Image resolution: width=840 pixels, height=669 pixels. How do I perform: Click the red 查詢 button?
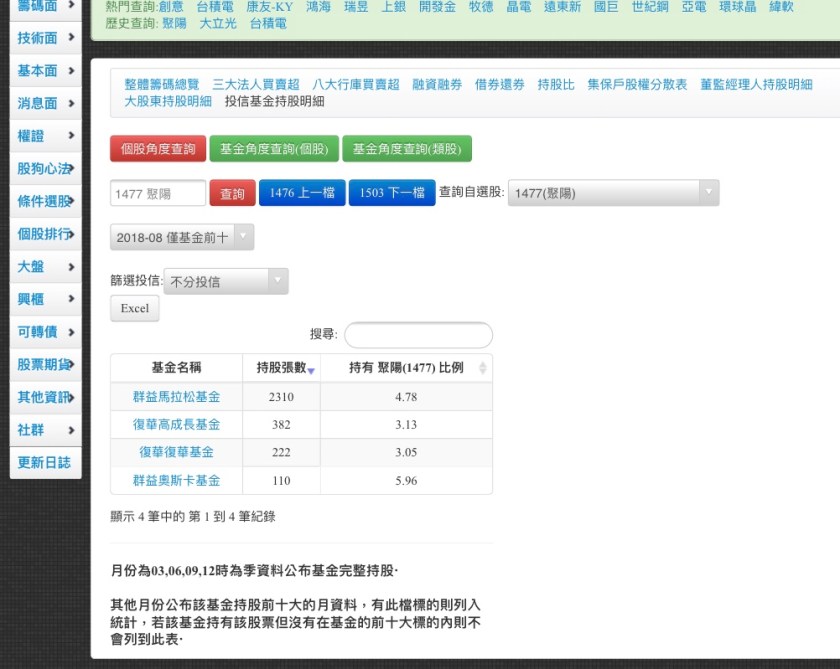[x=232, y=194]
